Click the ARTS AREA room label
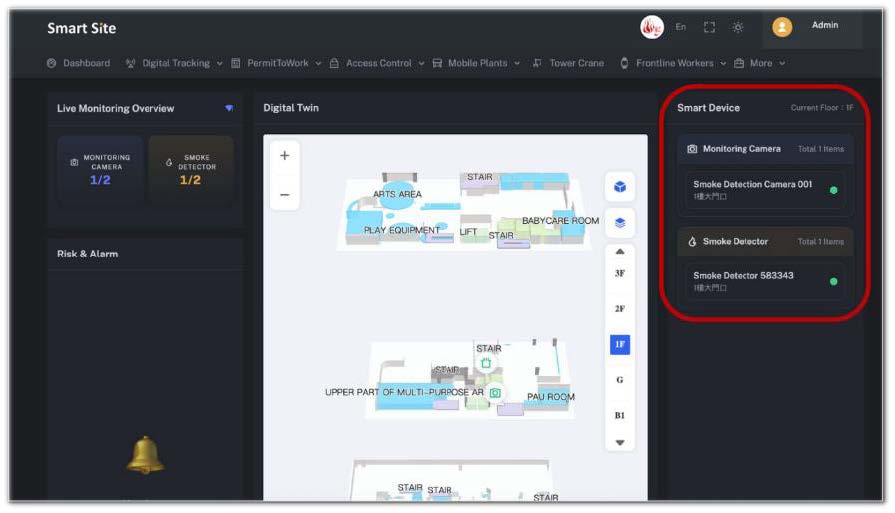 click(397, 194)
